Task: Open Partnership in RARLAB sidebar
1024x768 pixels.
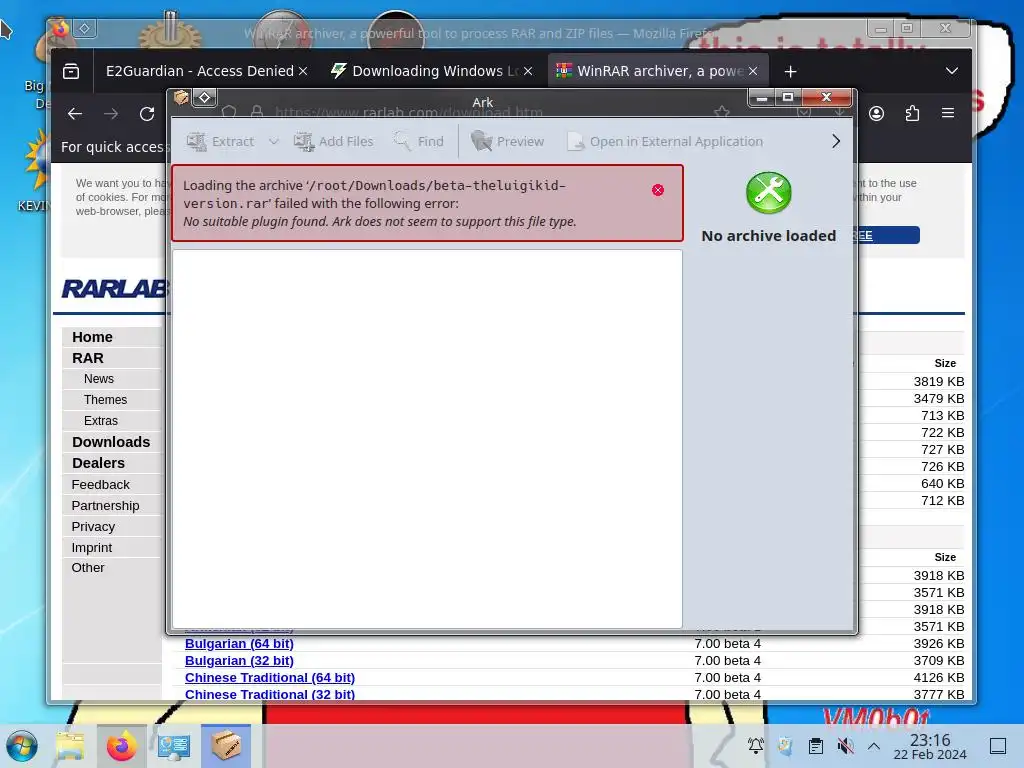Action: [x=105, y=505]
